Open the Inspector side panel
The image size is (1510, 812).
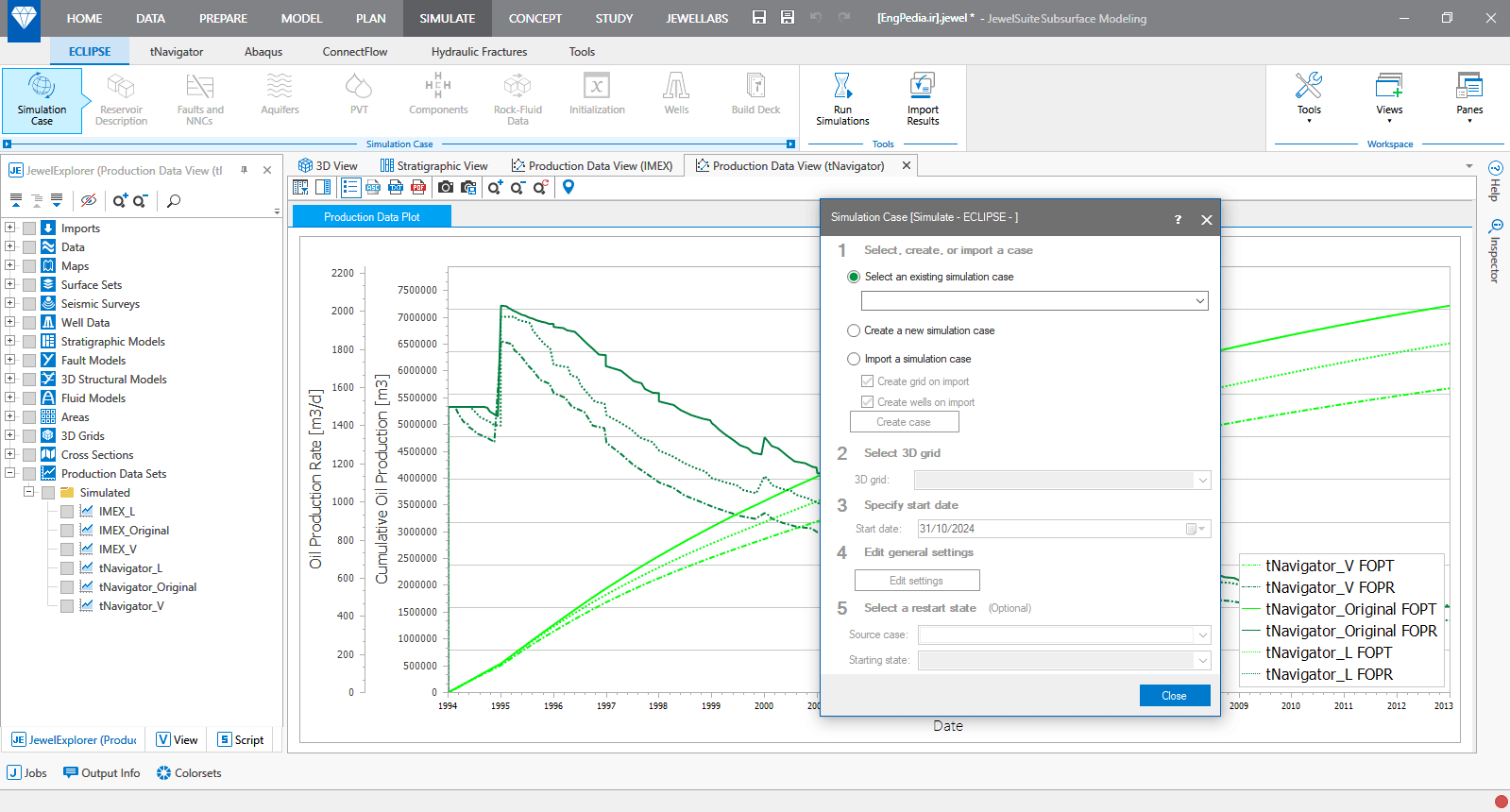point(1495,251)
